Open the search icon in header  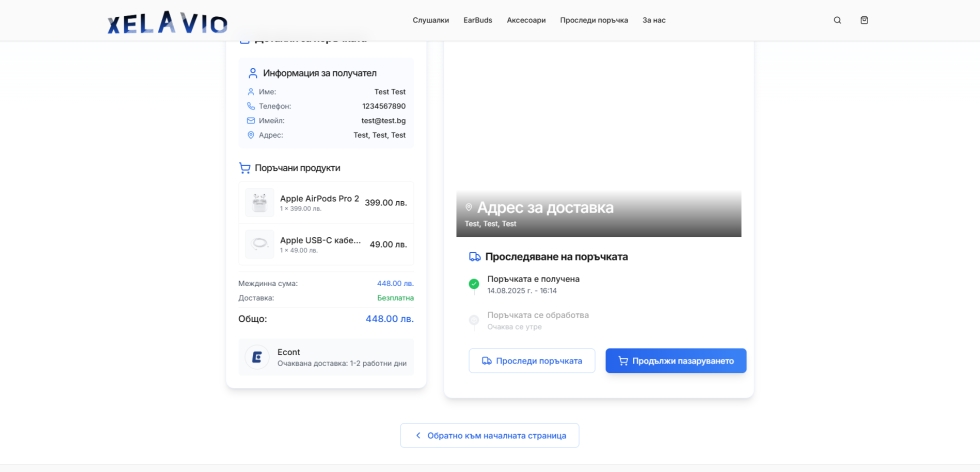click(838, 20)
